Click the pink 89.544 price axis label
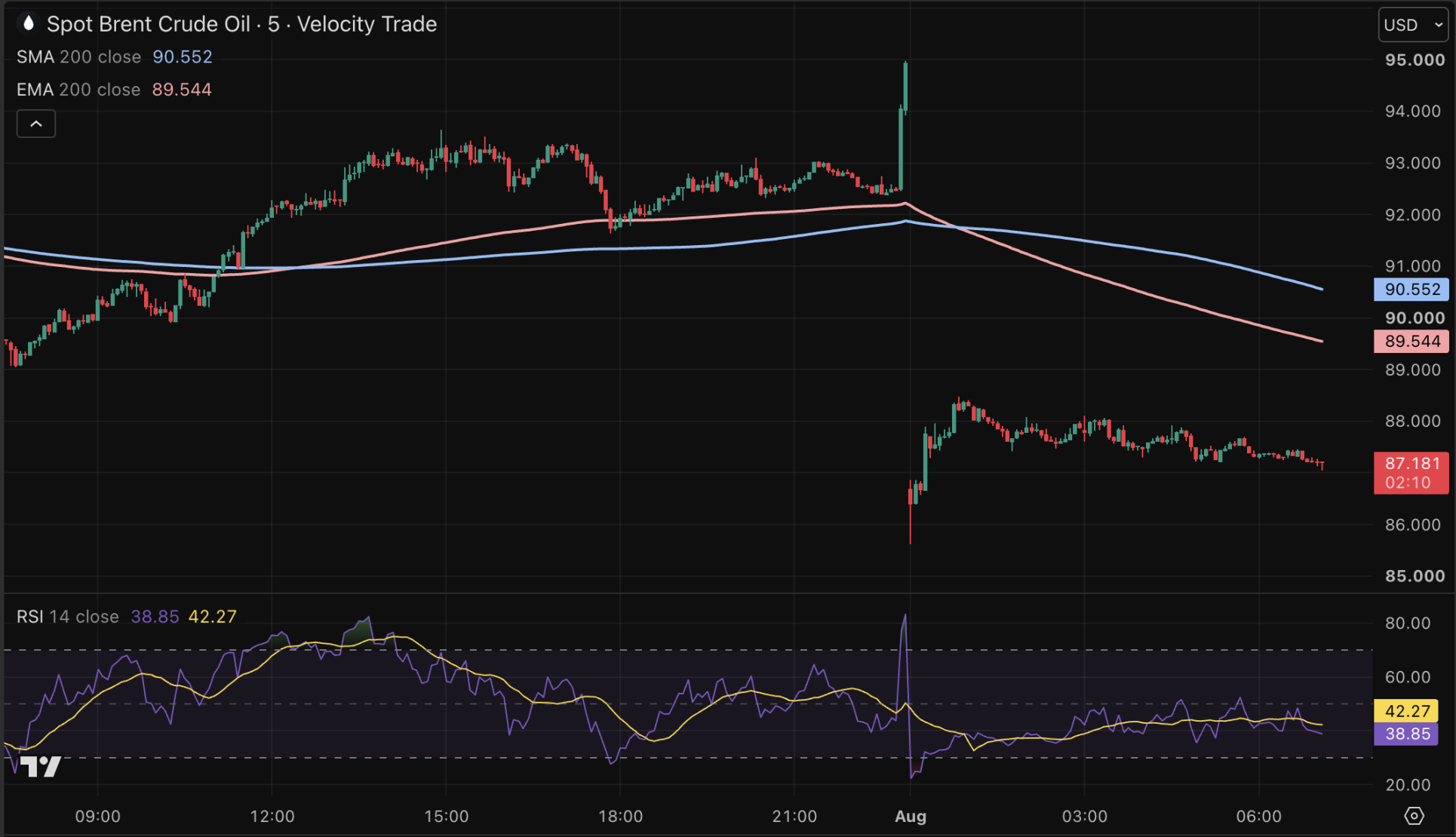The height and width of the screenshot is (837, 1456). tap(1411, 342)
